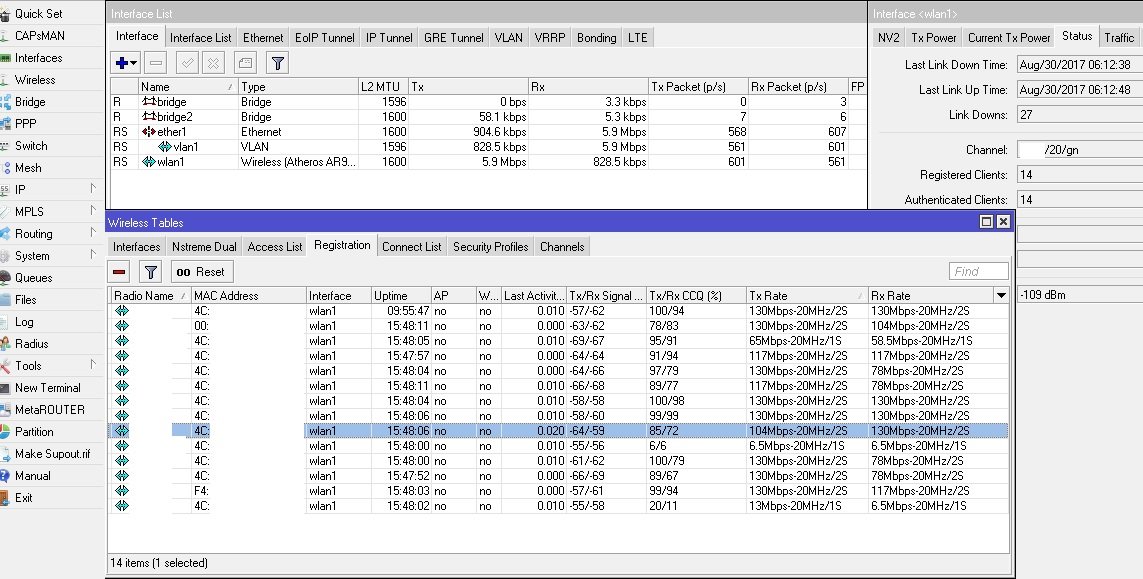Open the Connect List tab
The width and height of the screenshot is (1143, 579).
point(411,246)
